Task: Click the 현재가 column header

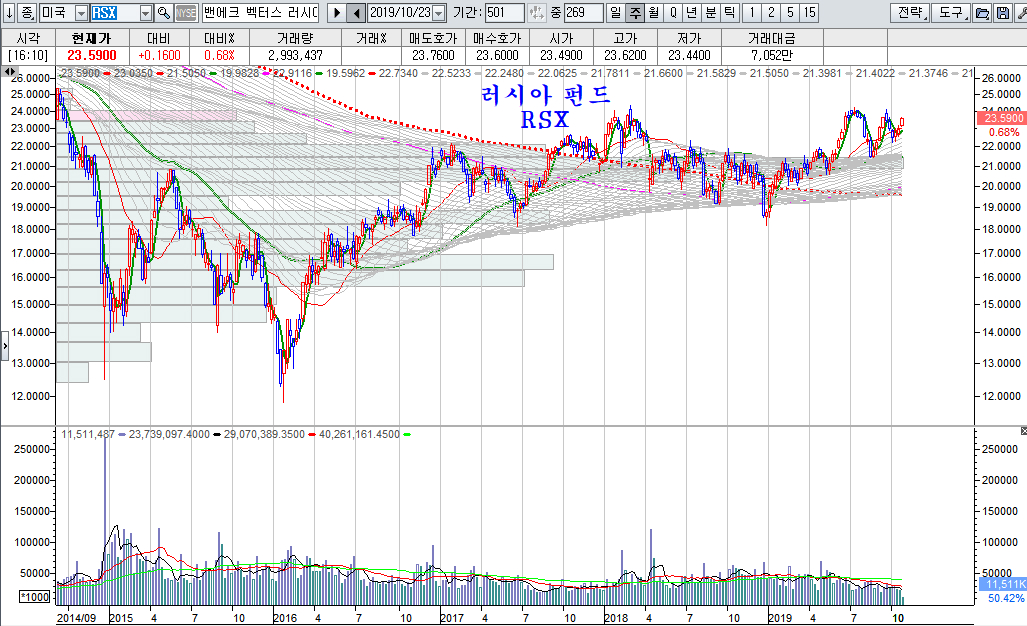Action: pos(92,38)
